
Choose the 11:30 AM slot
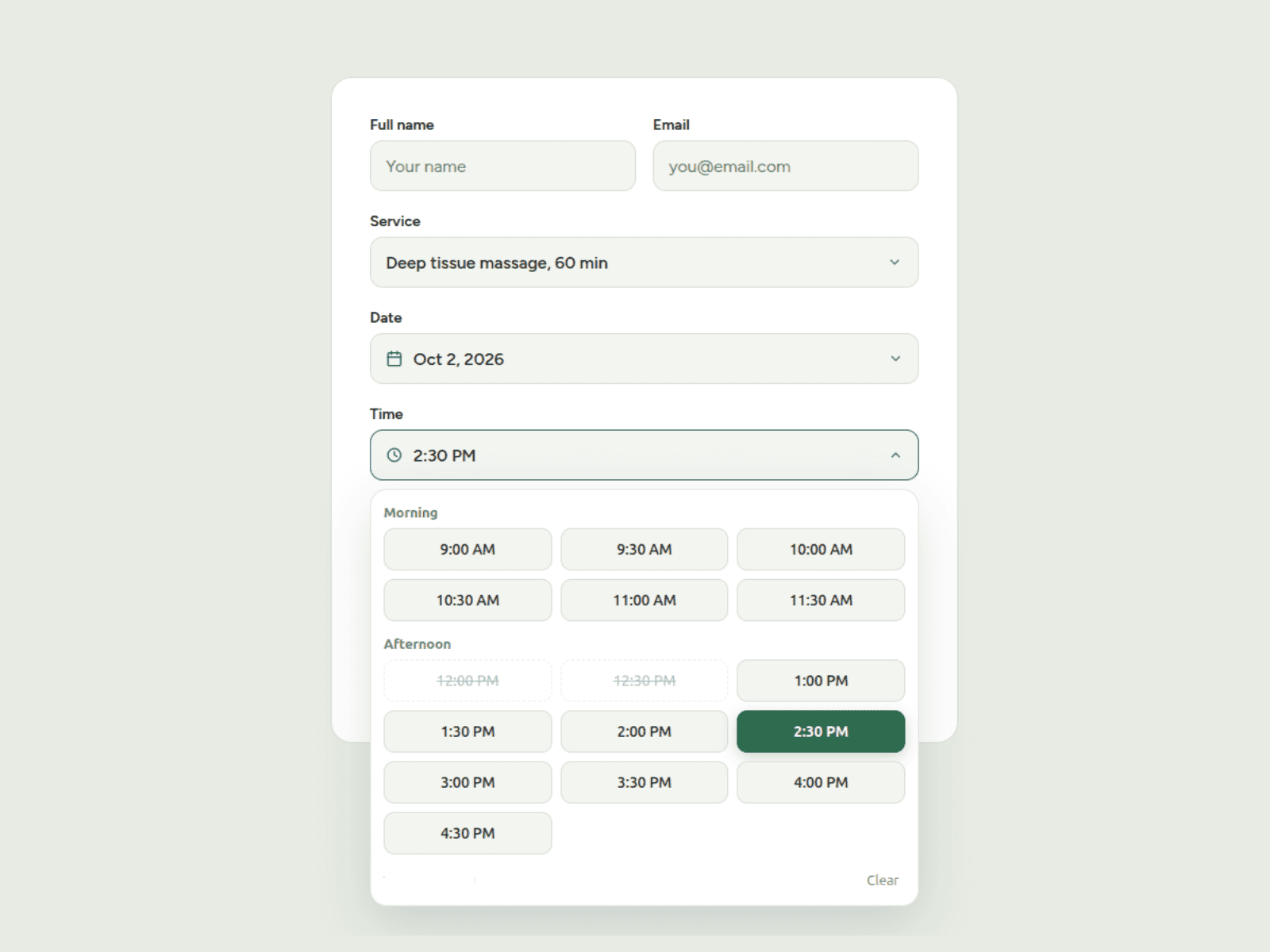pos(821,600)
